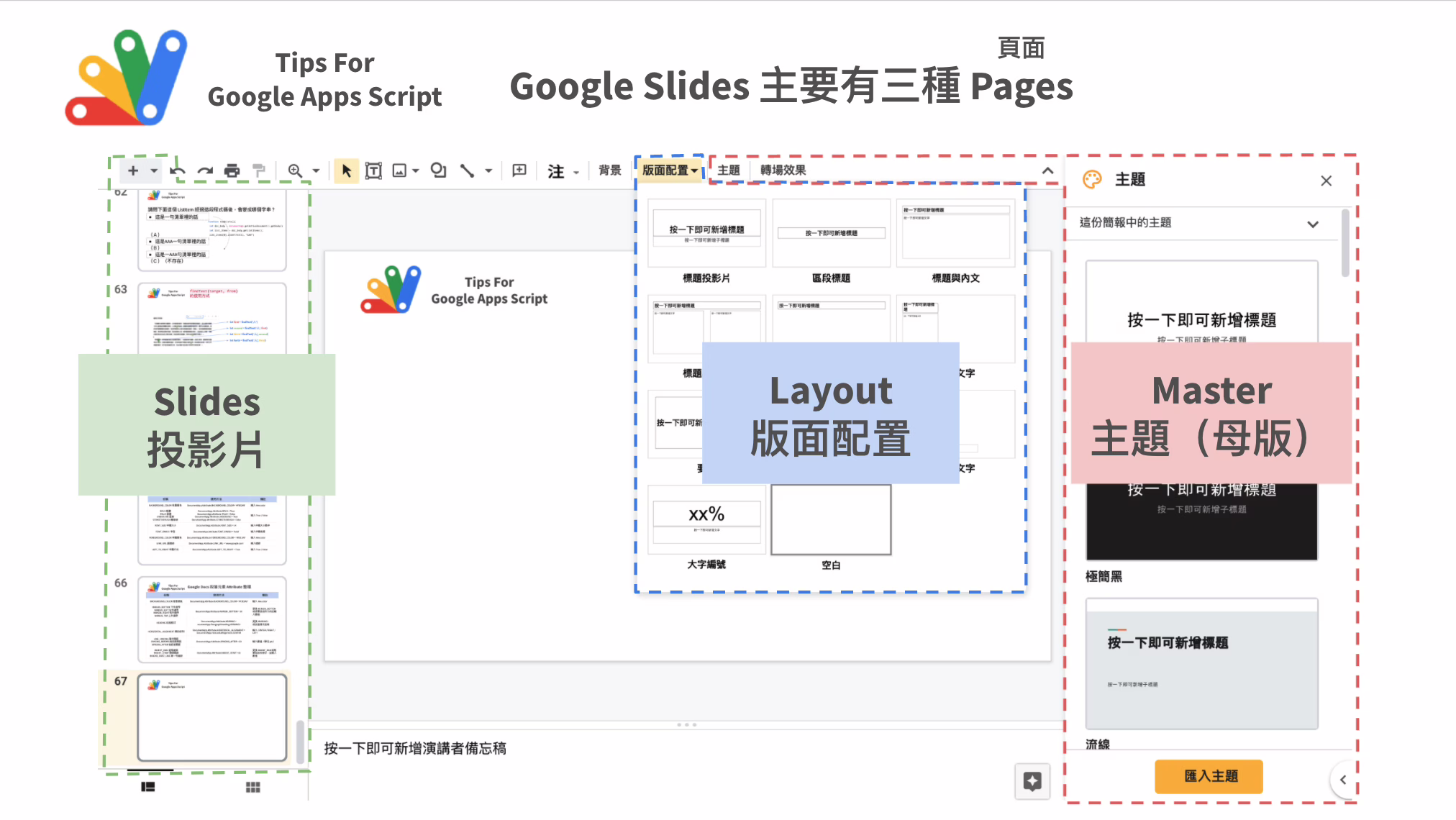The image size is (1456, 820).
Task: Click the new slide plus icon
Action: (132, 170)
